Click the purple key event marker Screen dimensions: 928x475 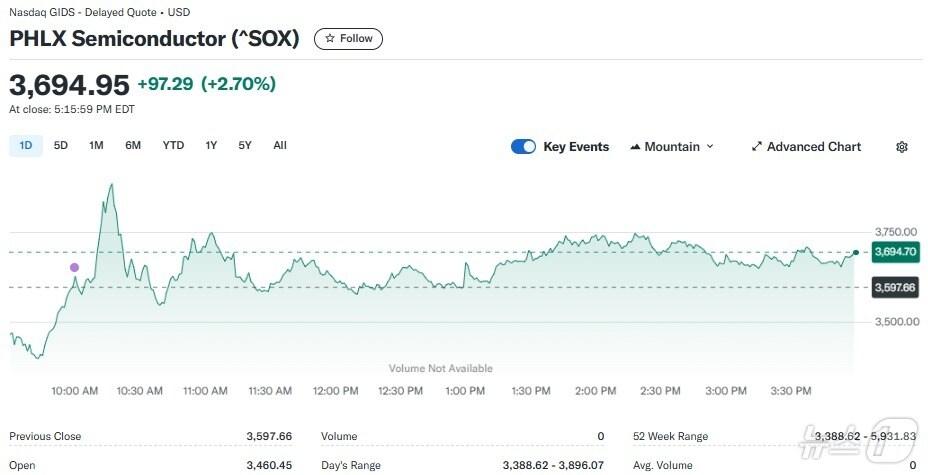point(74,267)
